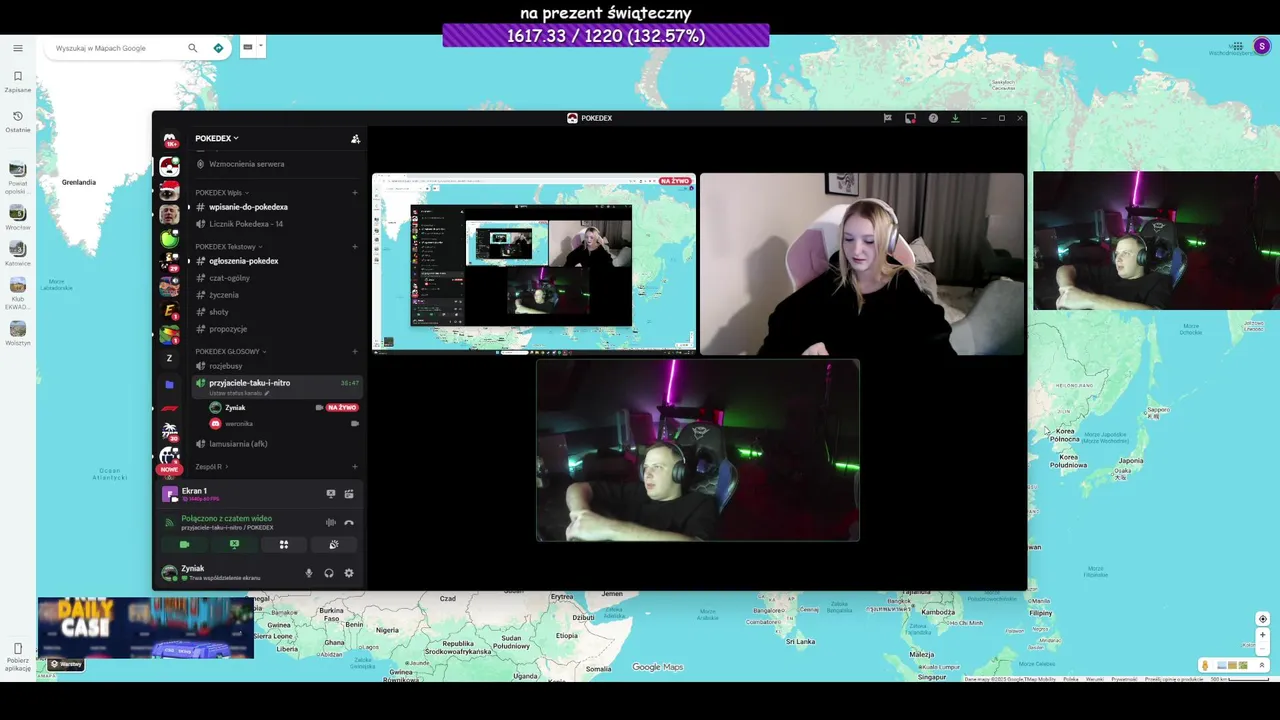The width and height of the screenshot is (1280, 720).
Task: Collapse the POKEDEX GŁOSOWY category
Action: click(x=231, y=352)
